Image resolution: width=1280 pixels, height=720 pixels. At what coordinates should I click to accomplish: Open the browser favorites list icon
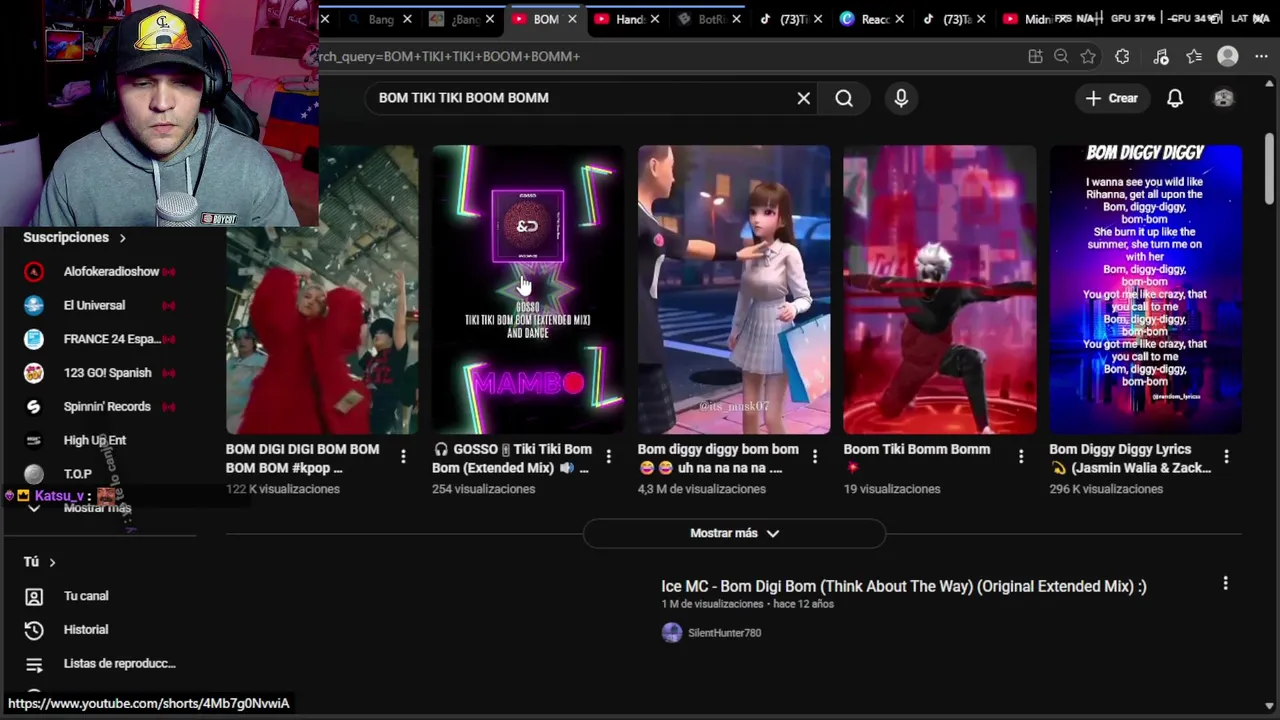(1194, 57)
